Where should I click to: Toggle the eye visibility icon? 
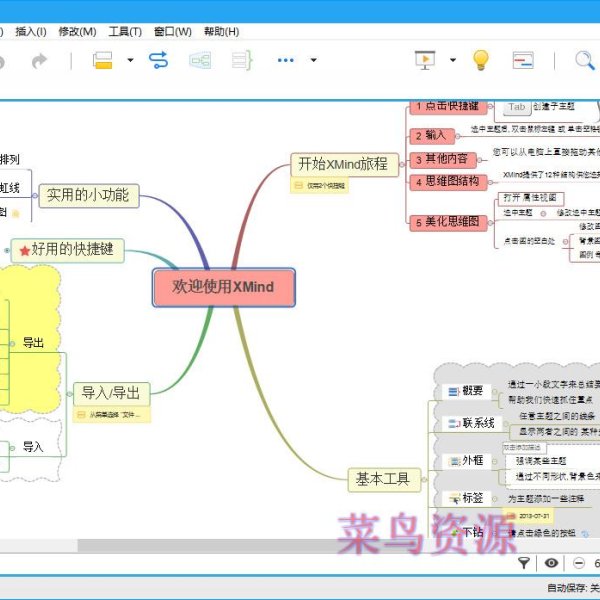pyautogui.click(x=551, y=563)
